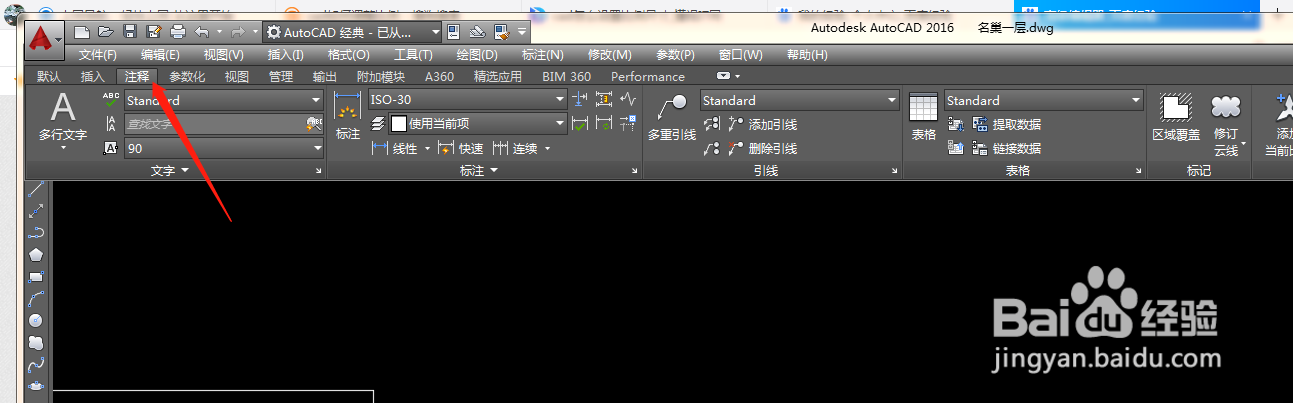Click the tolerance dimension icon
The height and width of the screenshot is (403, 1293).
click(604, 99)
